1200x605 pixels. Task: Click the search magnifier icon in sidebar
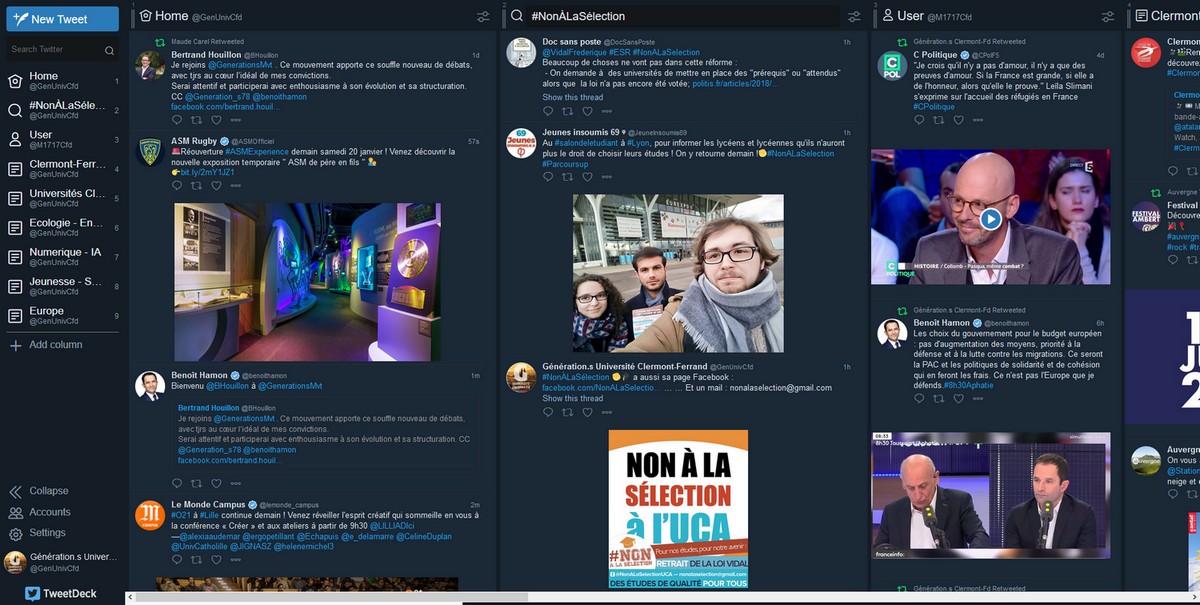pos(109,50)
